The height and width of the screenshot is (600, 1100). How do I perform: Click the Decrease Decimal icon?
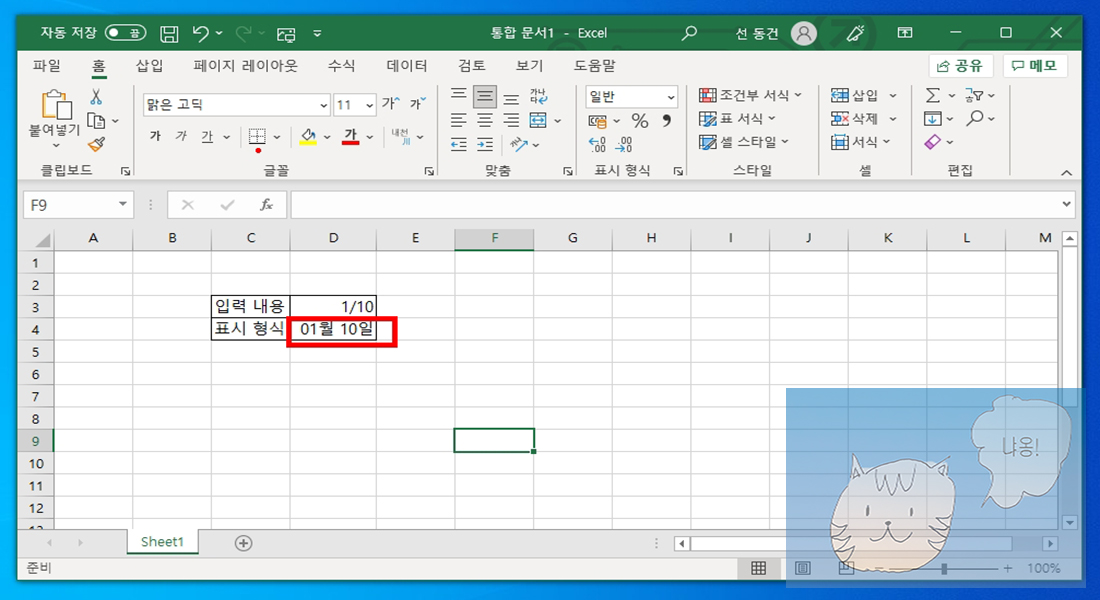624,145
